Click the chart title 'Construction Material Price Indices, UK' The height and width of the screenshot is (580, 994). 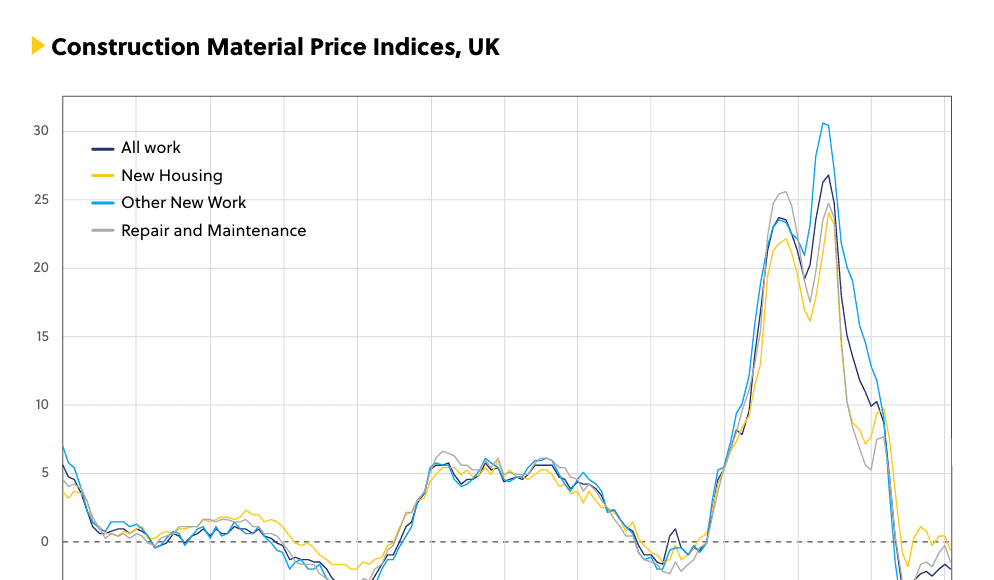(275, 47)
